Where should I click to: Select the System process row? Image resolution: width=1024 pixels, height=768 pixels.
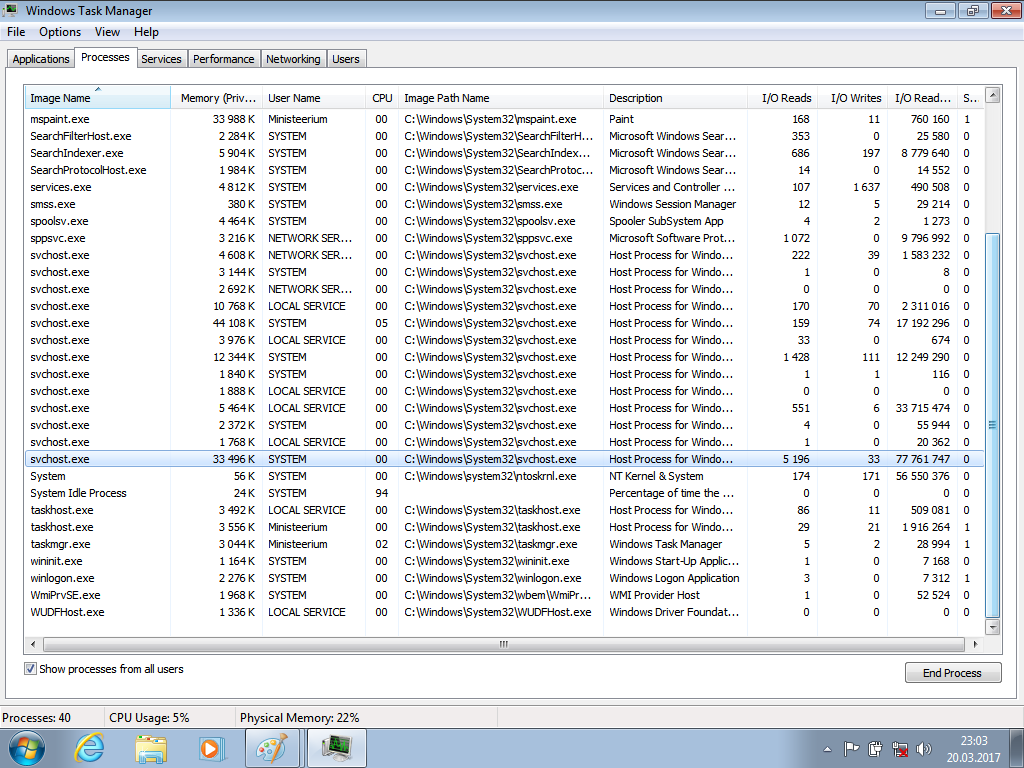[x=504, y=476]
